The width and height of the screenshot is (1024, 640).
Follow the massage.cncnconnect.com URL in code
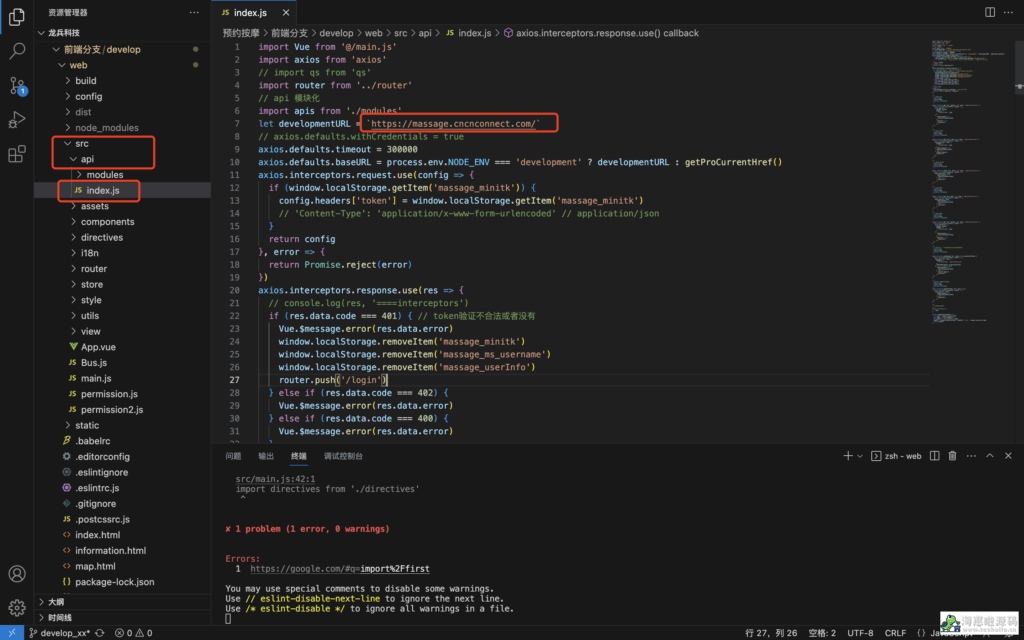point(453,123)
